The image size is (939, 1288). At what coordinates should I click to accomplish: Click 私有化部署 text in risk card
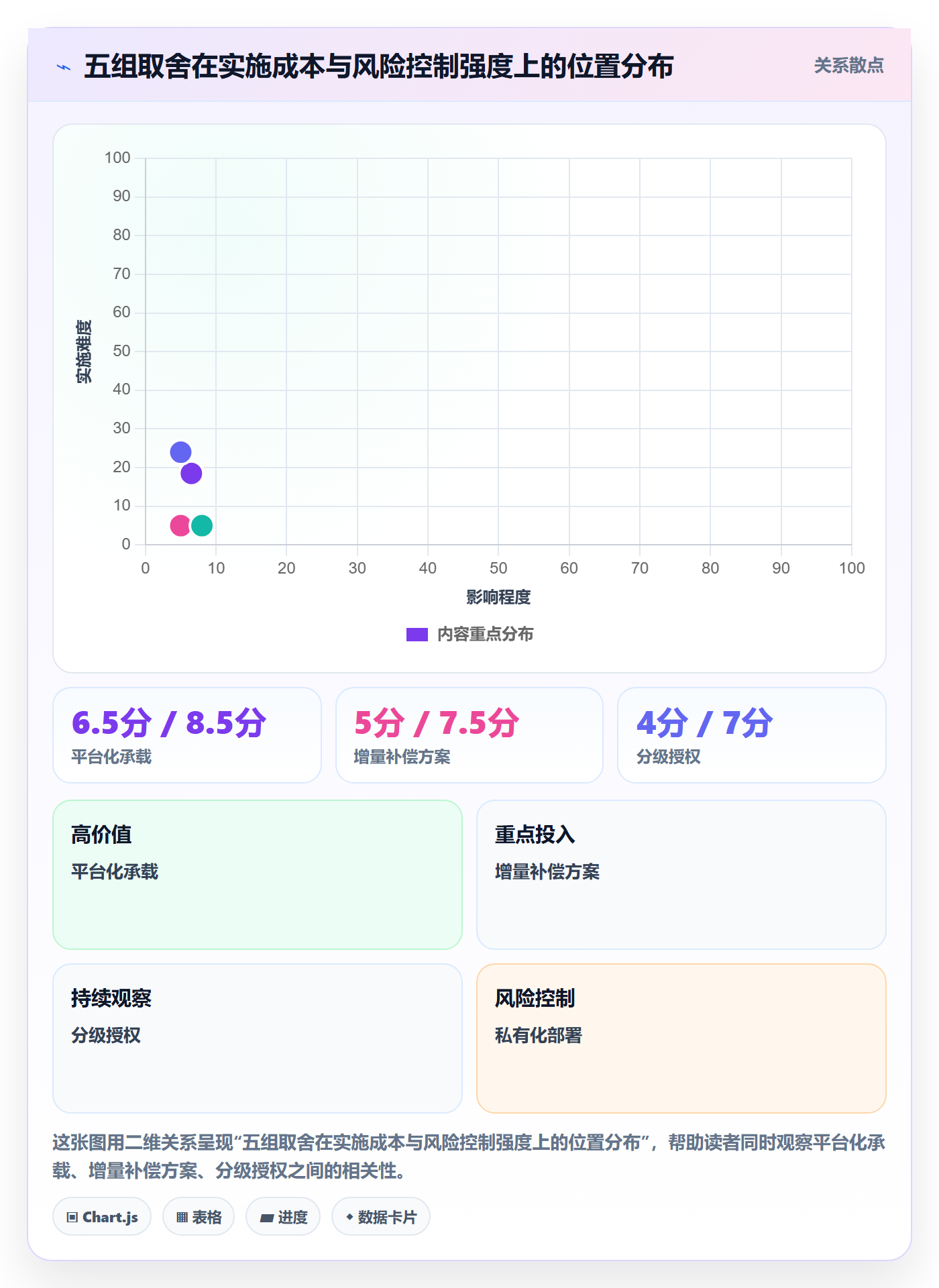[x=539, y=1035]
